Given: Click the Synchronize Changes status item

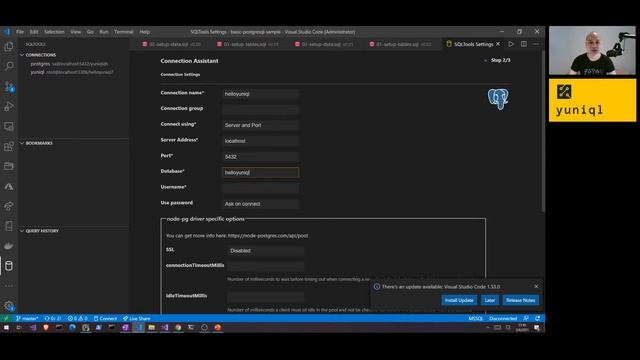Looking at the screenshot, I should pos(53,318).
